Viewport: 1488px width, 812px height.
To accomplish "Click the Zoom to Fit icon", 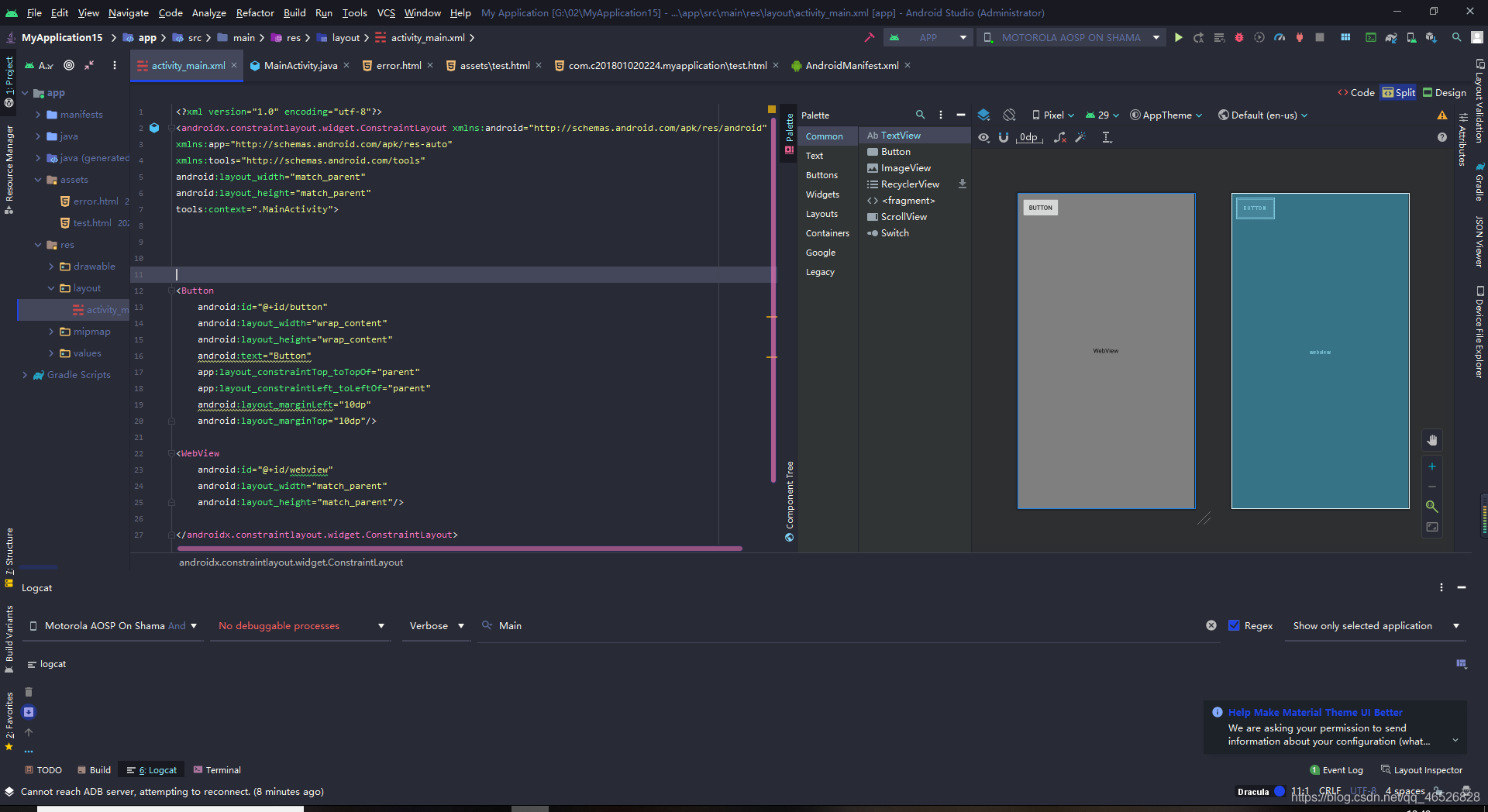I will pos(1432,527).
